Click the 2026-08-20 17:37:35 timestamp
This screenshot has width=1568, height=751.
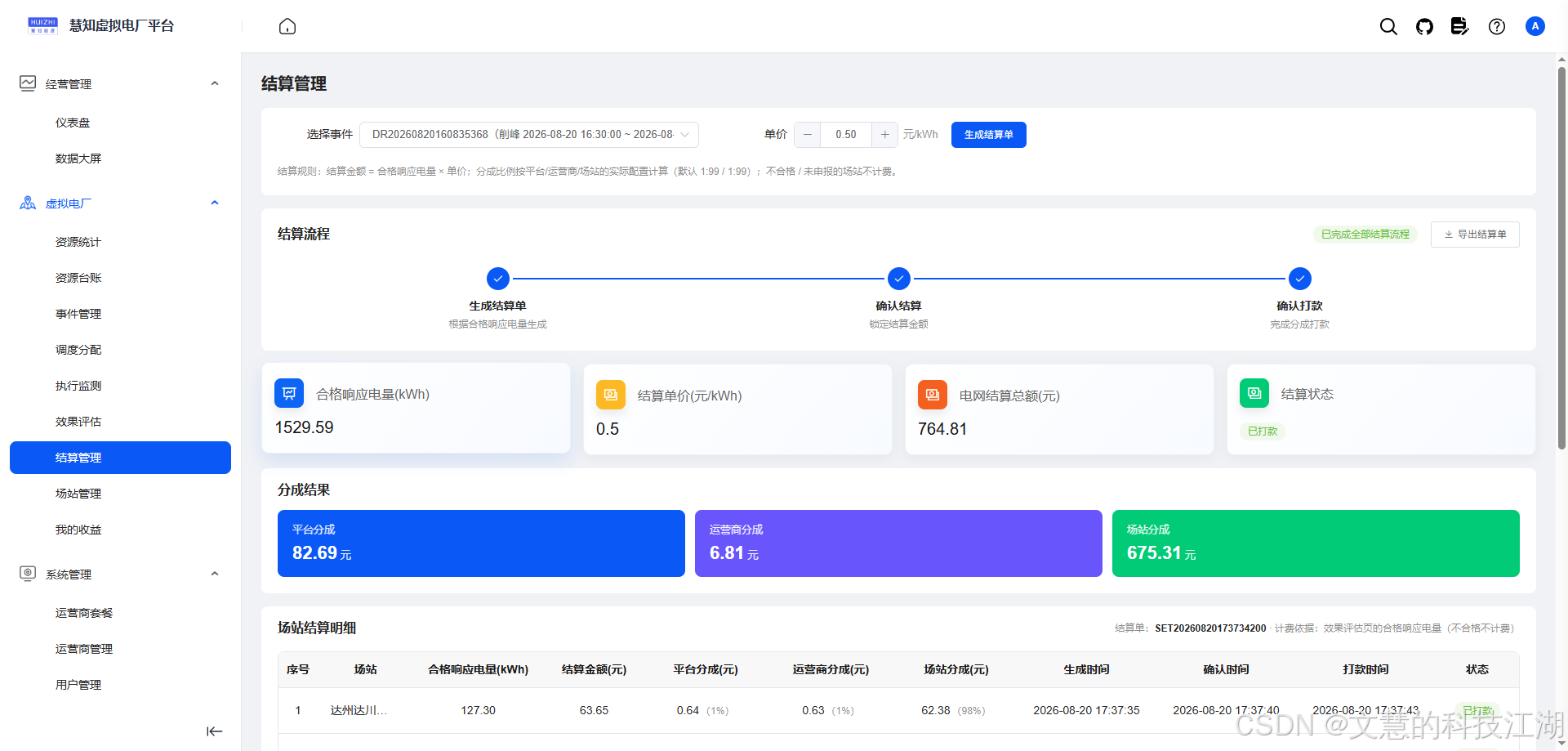pos(1086,710)
